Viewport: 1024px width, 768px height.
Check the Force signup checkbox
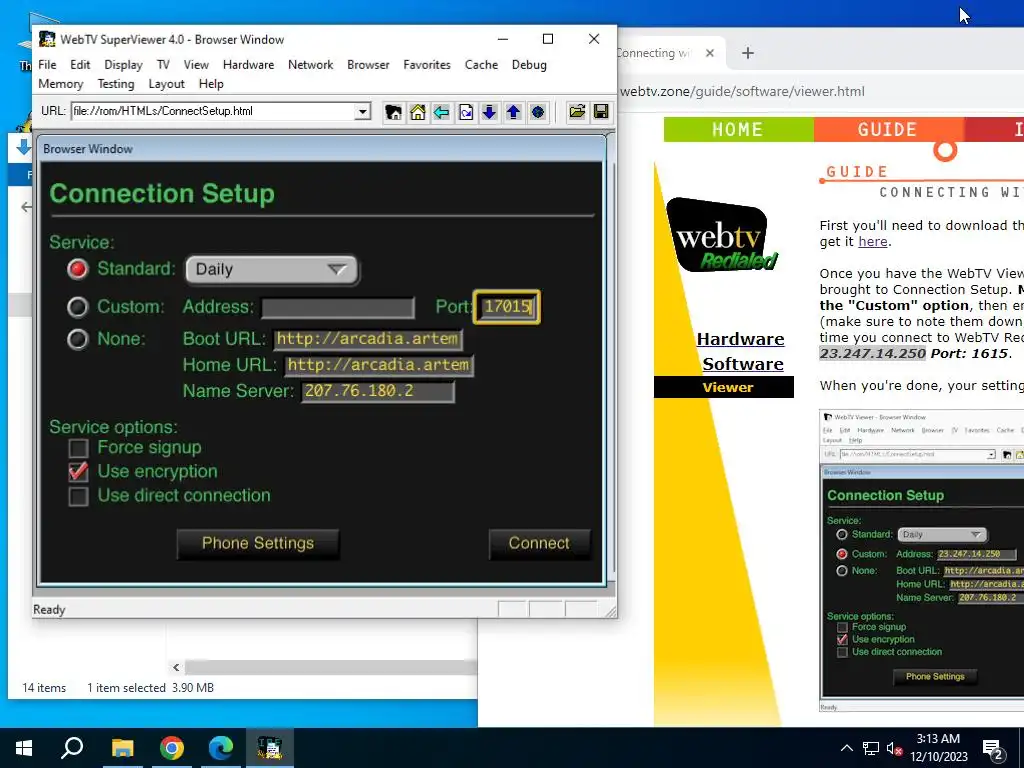tap(78, 448)
